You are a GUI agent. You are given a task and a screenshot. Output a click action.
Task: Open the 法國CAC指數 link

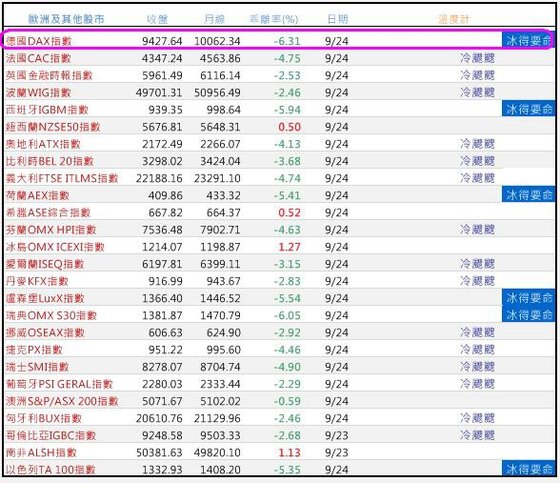pos(38,58)
